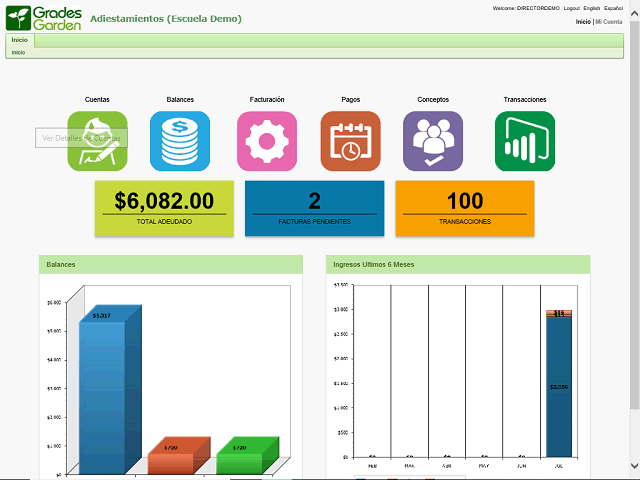This screenshot has width=640, height=480.
Task: Open the green Cuentas icon
Action: [97, 141]
